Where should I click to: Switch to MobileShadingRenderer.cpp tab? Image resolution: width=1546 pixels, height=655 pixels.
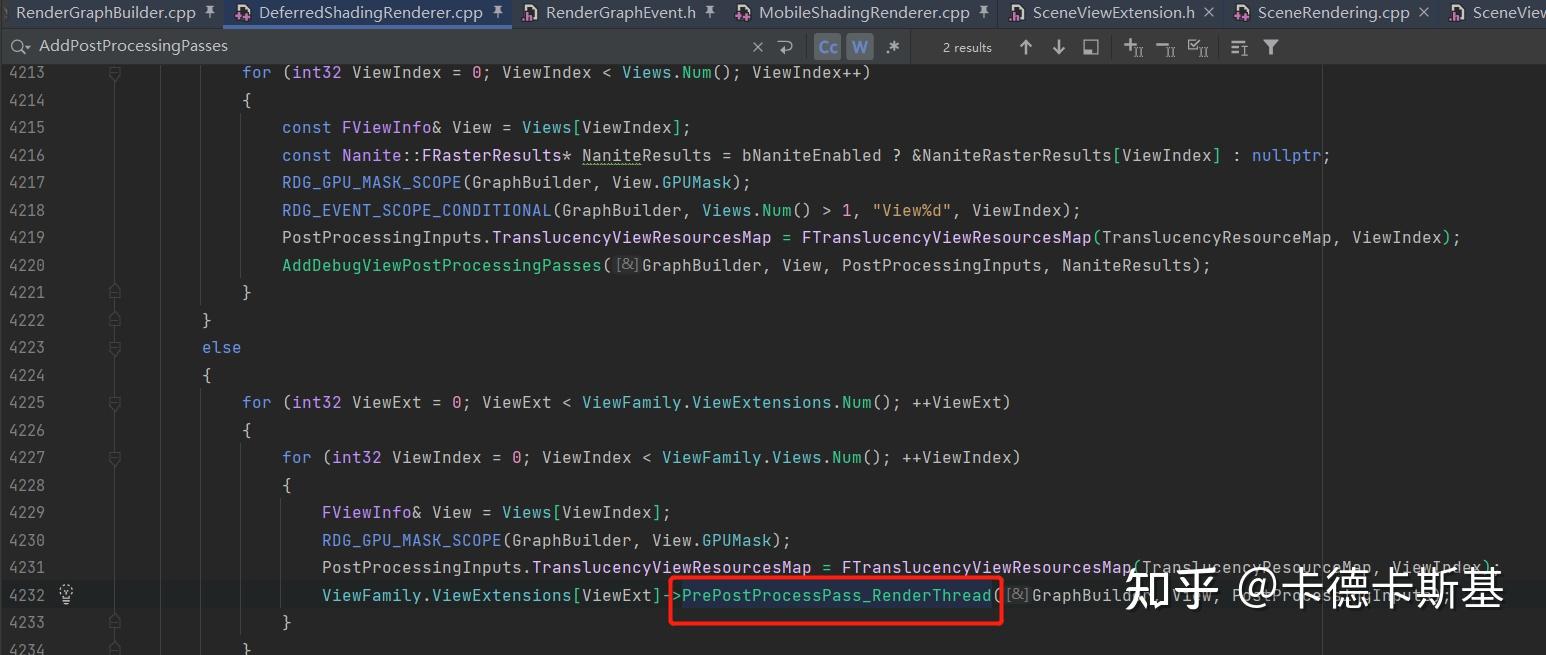pos(864,12)
